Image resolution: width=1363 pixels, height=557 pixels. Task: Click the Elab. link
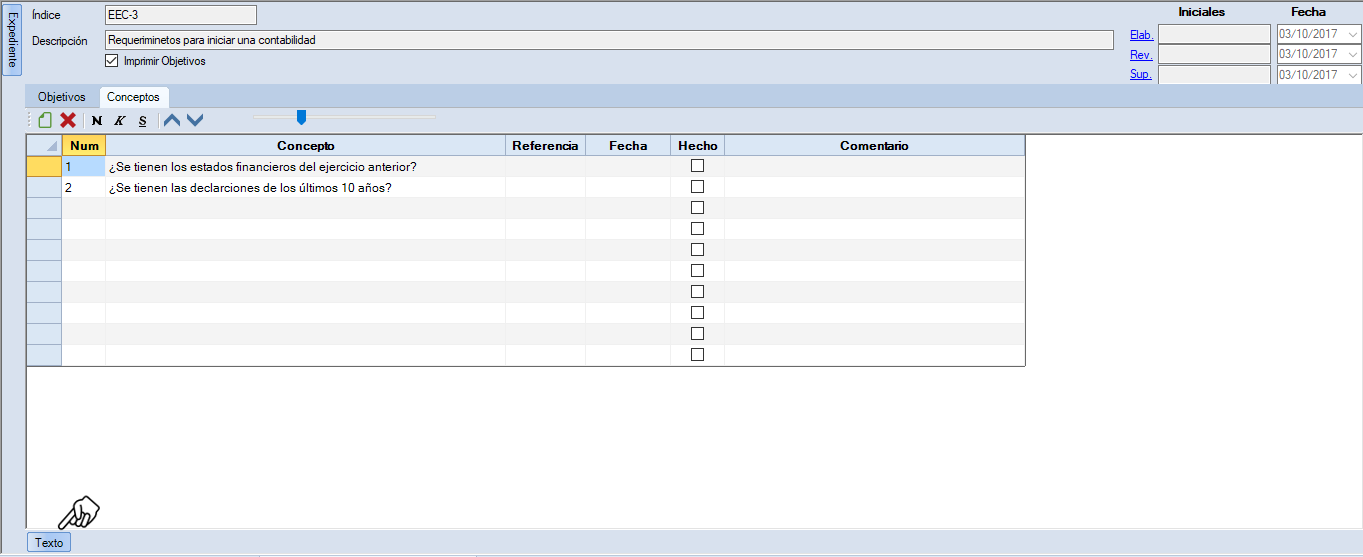[1141, 34]
